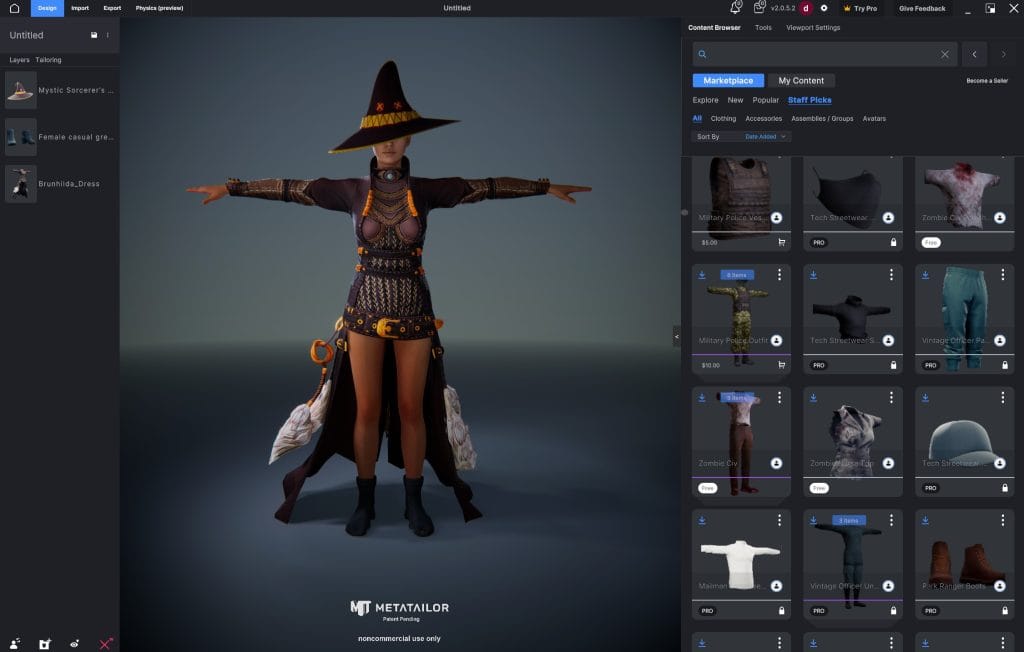
Task: Open the Sort By Date Added dropdown
Action: coord(766,136)
